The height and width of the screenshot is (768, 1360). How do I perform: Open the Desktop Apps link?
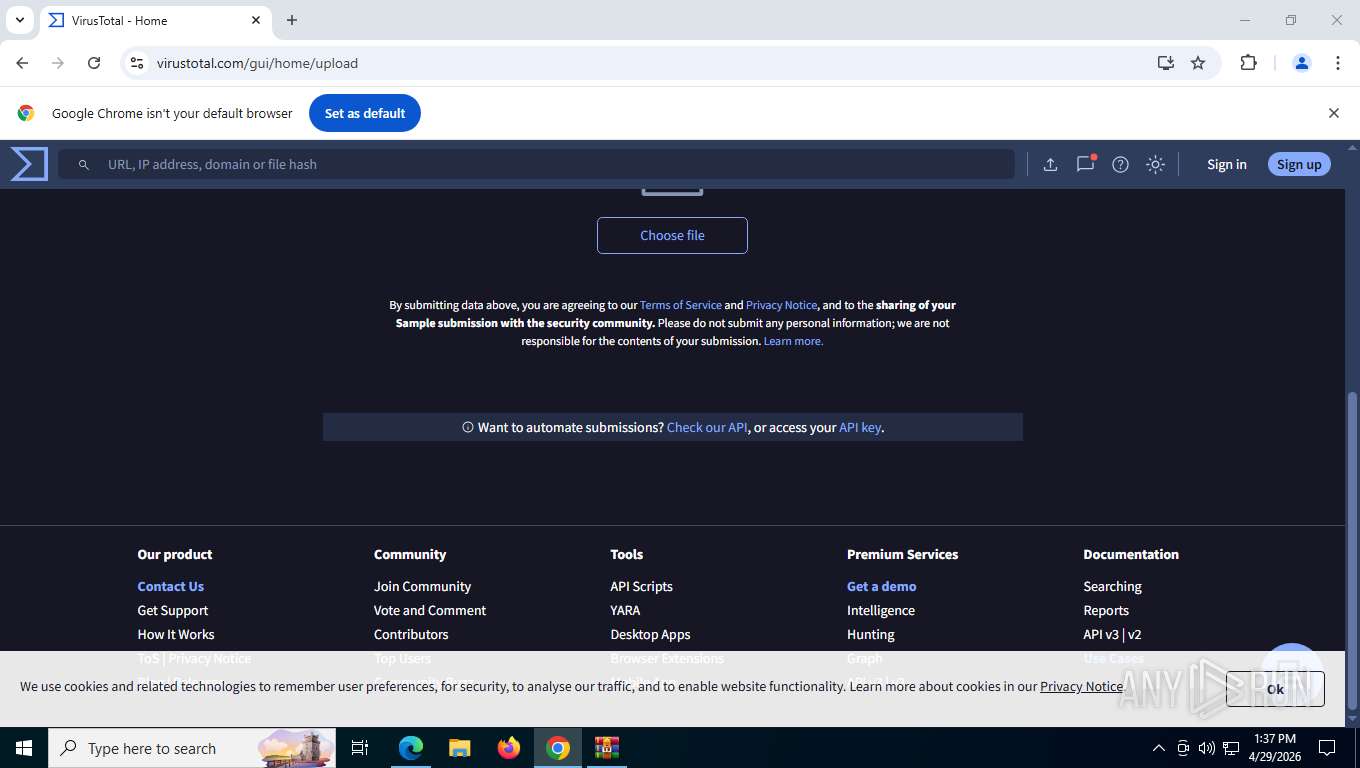click(650, 634)
